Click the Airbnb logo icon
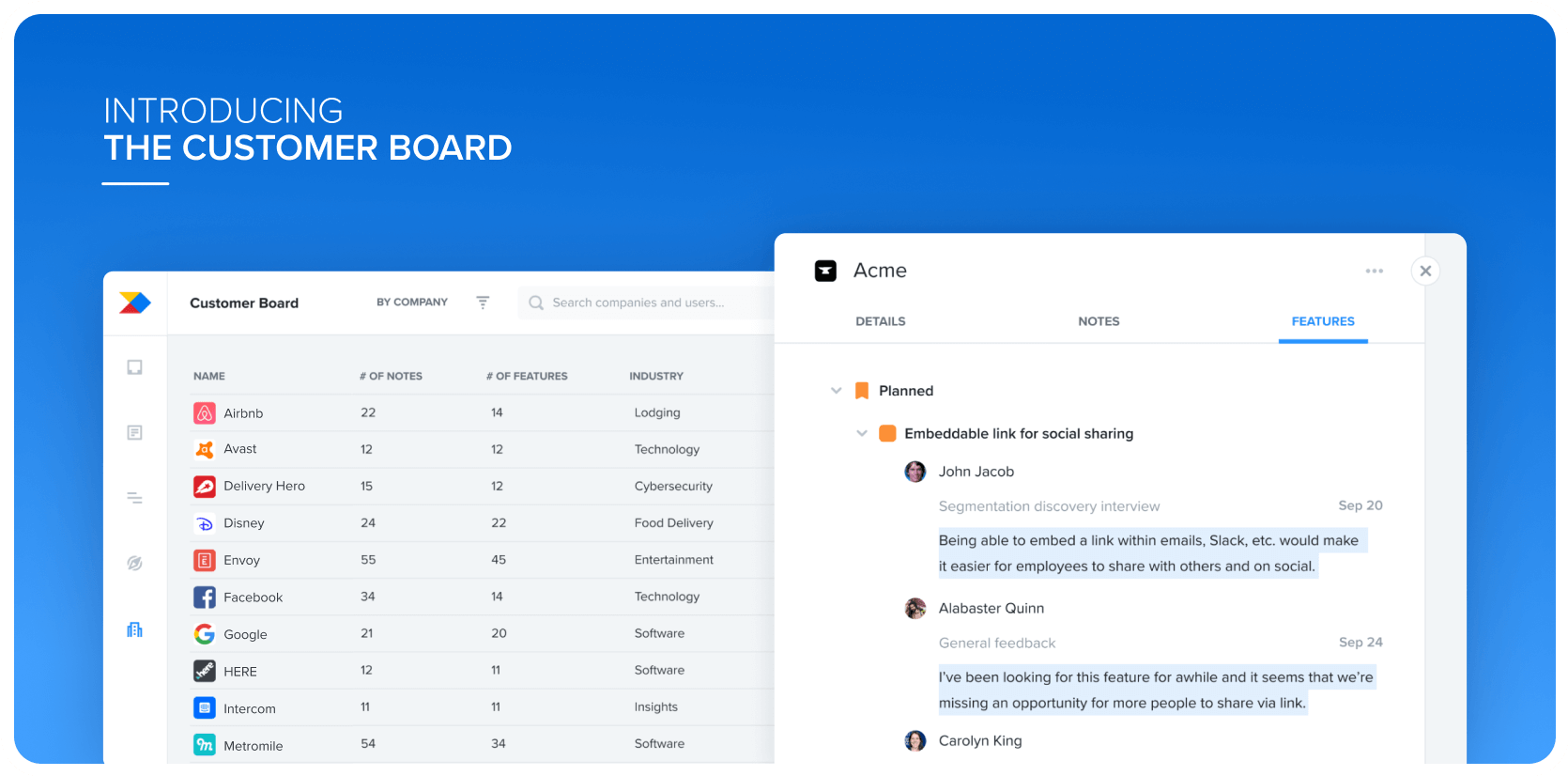The height and width of the screenshot is (776, 1568). pyautogui.click(x=205, y=412)
